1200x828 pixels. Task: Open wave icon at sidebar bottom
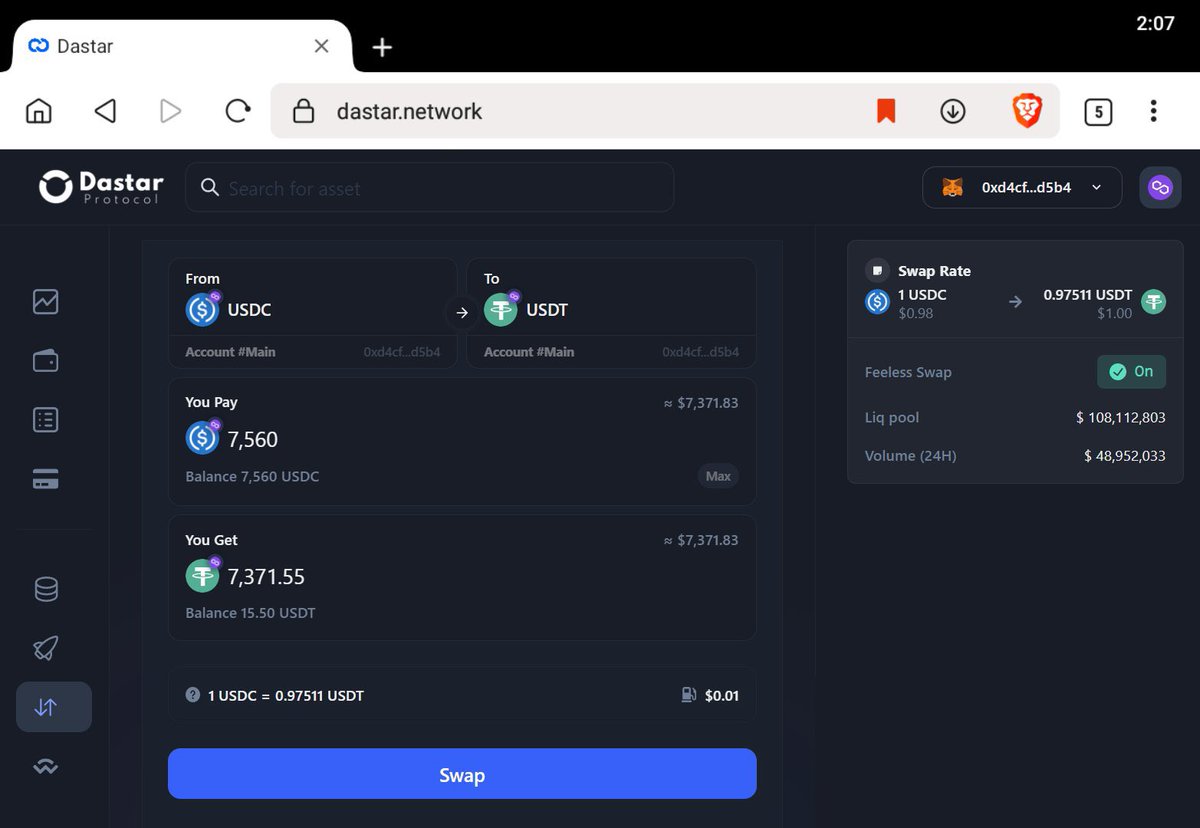coord(46,767)
